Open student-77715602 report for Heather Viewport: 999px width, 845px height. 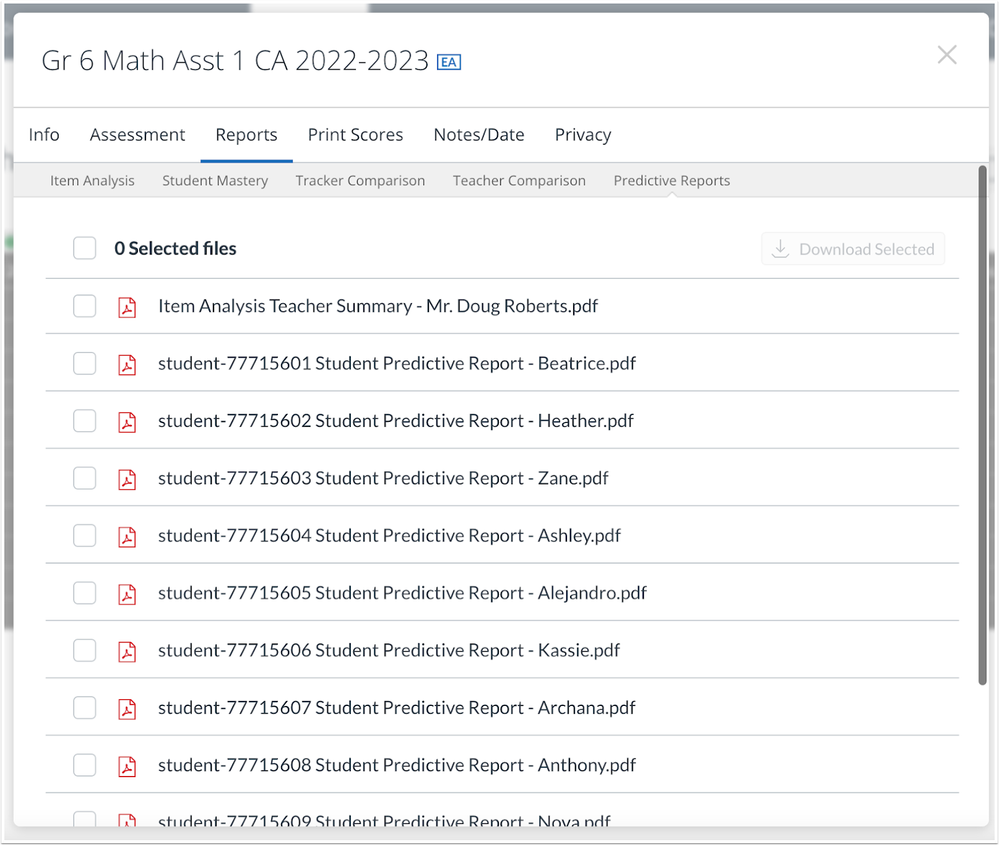point(396,421)
